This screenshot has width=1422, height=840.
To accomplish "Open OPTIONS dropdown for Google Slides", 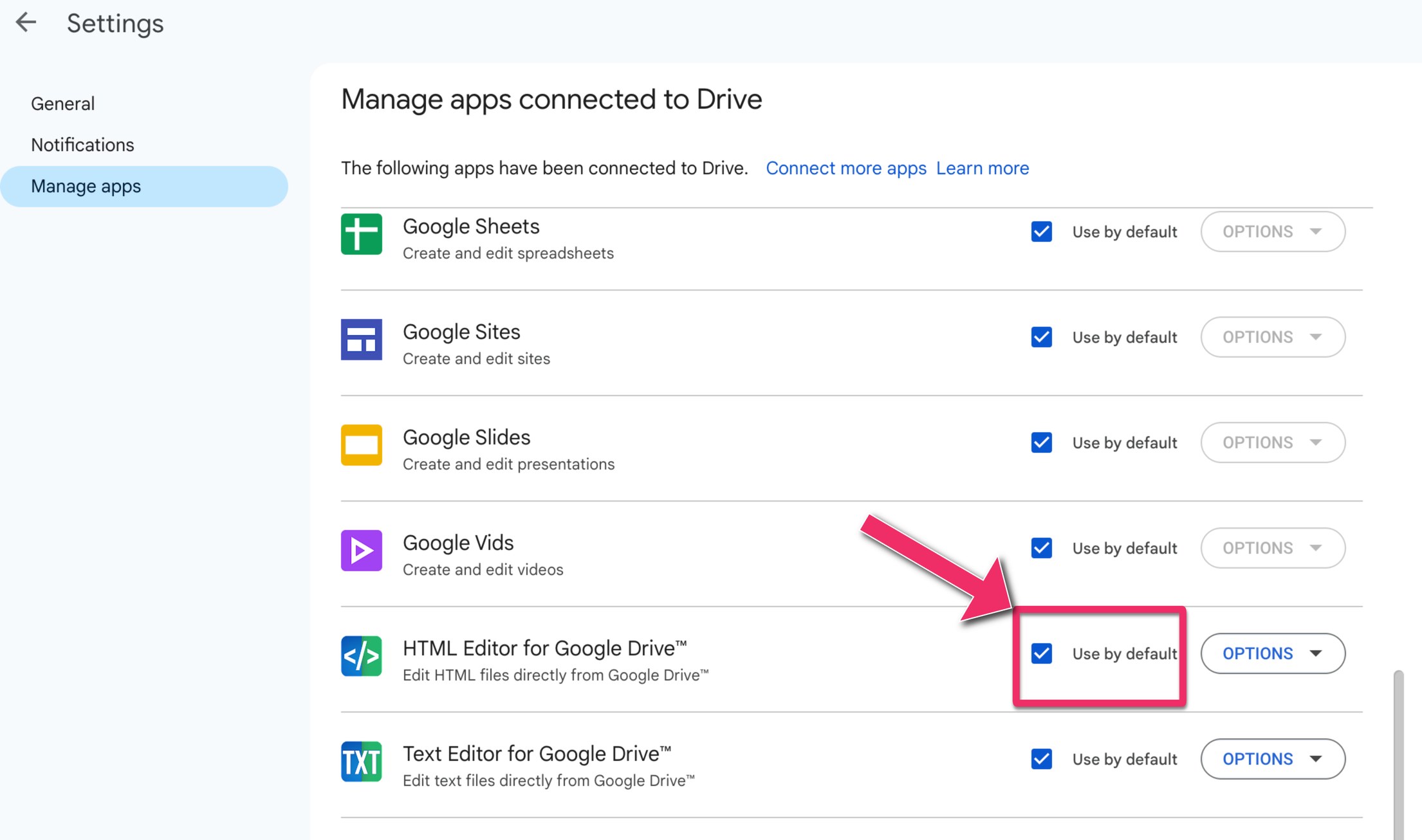I will [1273, 443].
